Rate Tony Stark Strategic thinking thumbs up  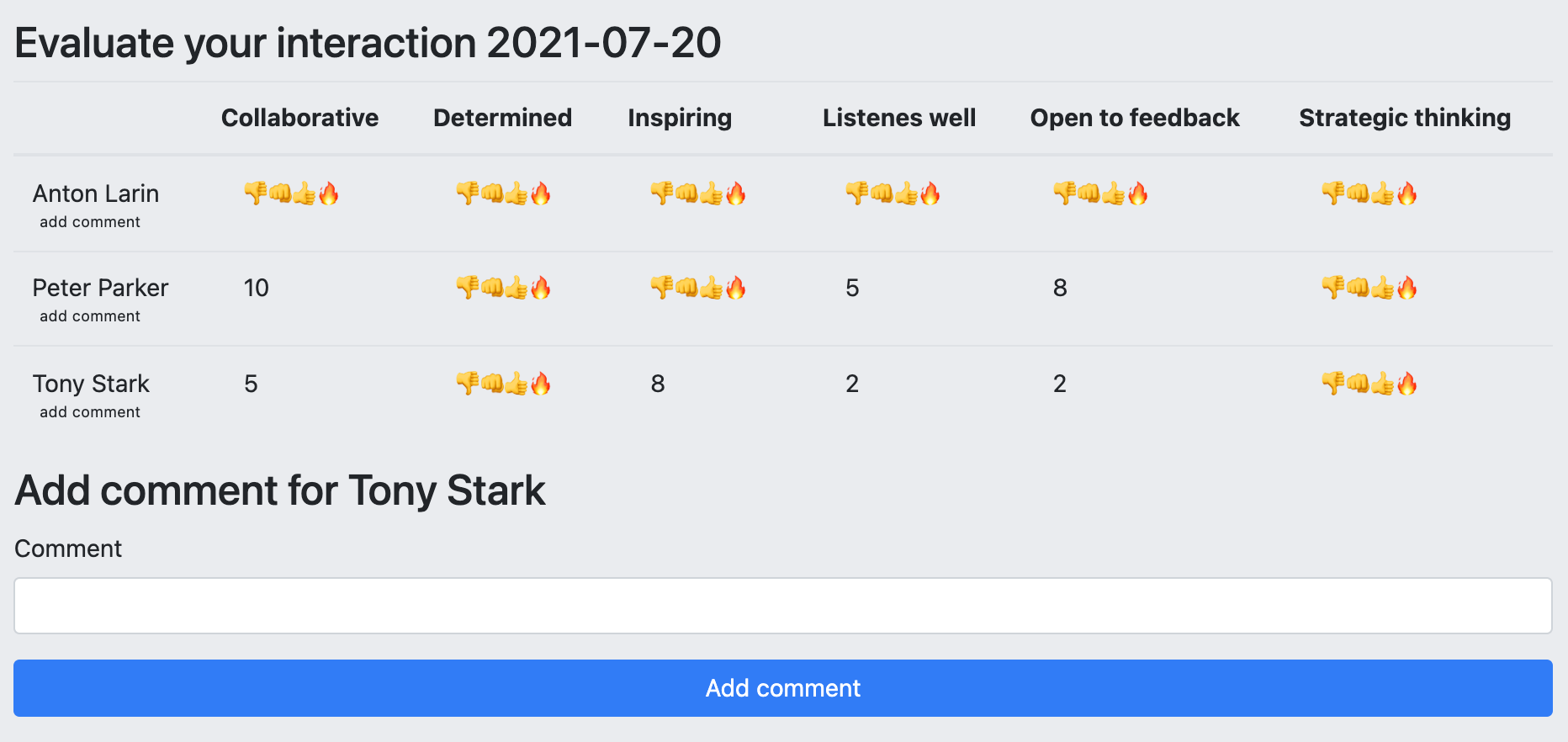click(x=1383, y=384)
